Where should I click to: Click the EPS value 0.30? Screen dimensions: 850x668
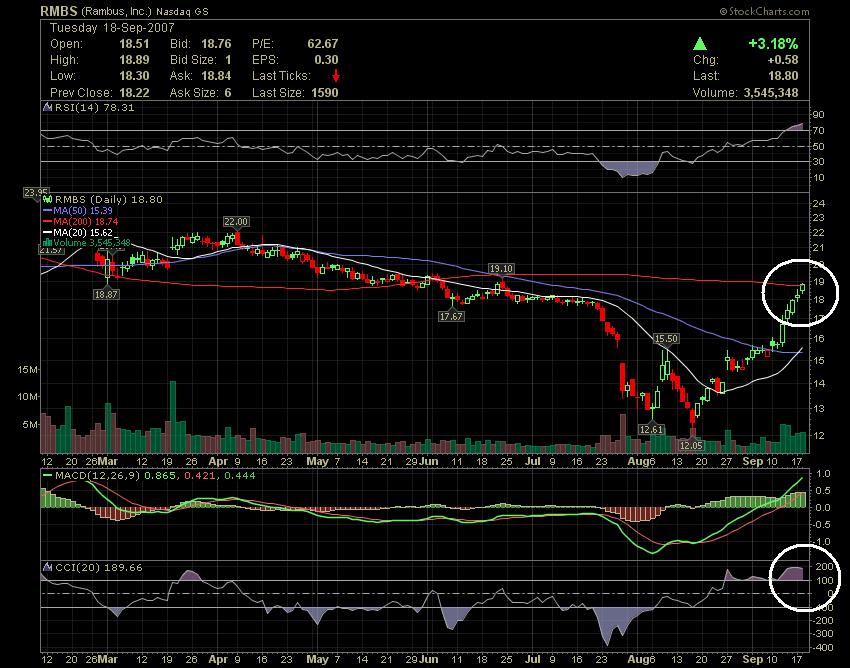coord(326,60)
